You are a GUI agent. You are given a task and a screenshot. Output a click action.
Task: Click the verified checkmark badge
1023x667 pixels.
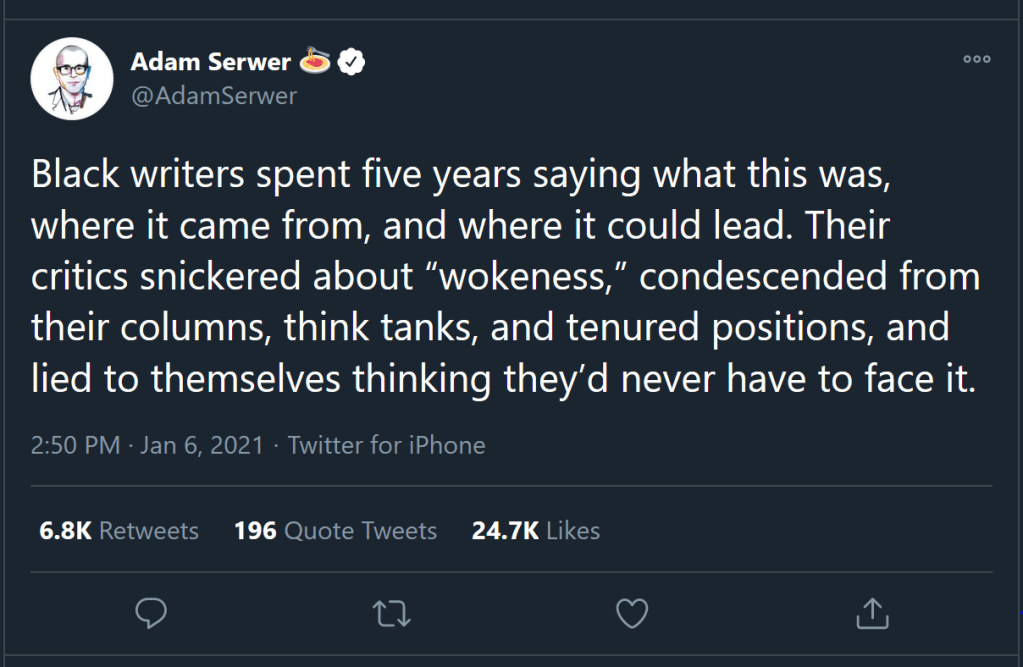352,63
